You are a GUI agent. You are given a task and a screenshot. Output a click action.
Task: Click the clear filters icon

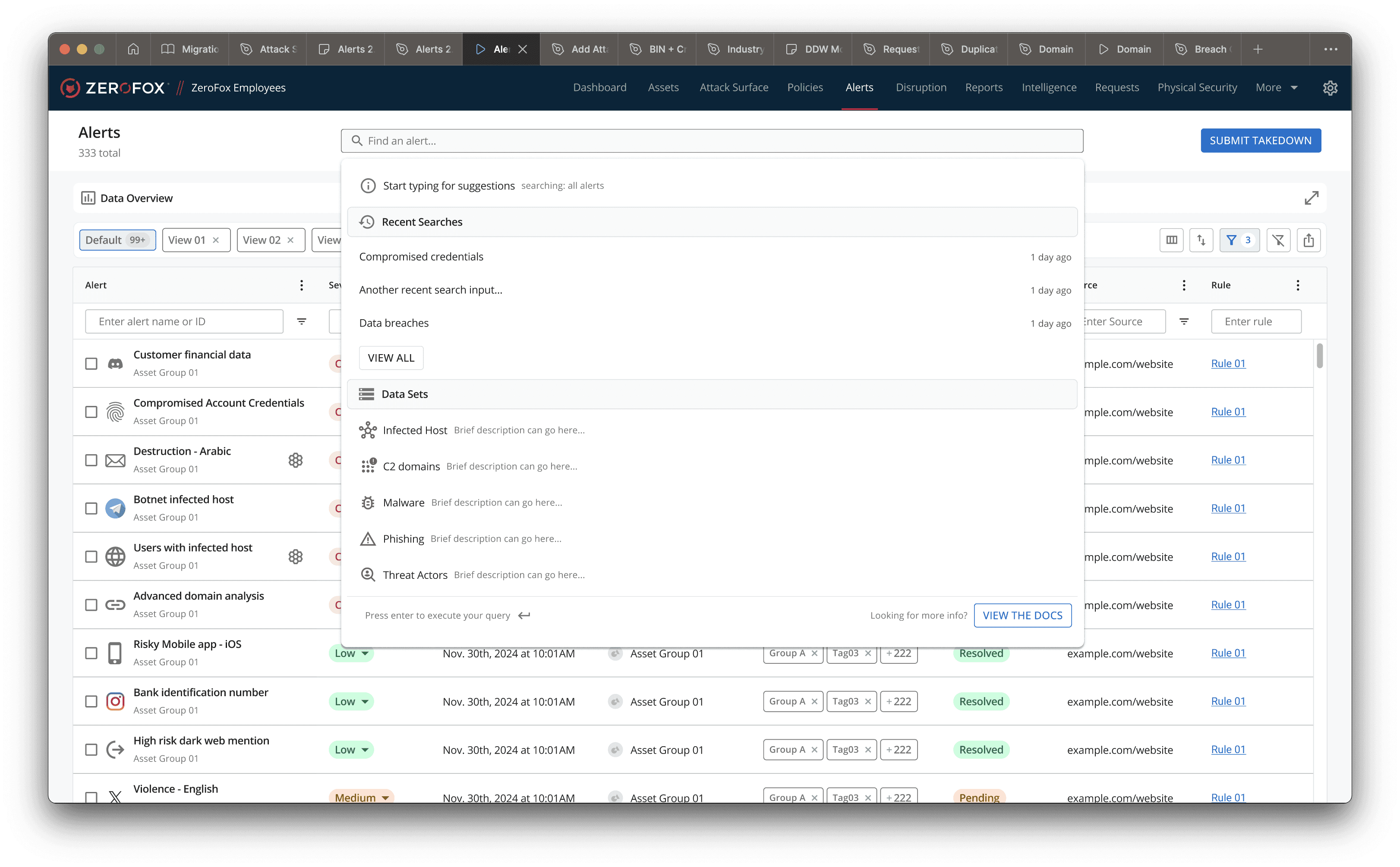[x=1278, y=240]
